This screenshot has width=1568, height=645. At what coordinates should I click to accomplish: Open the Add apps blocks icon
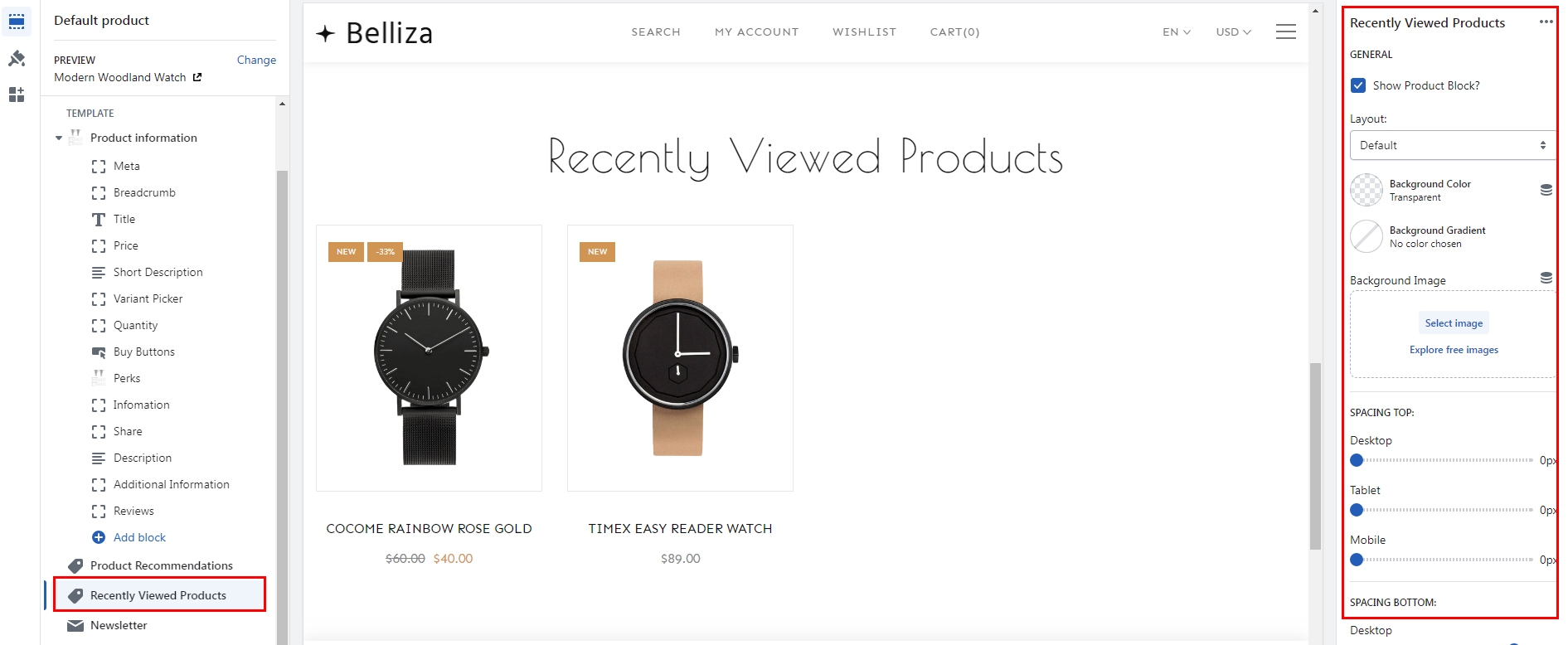17,95
